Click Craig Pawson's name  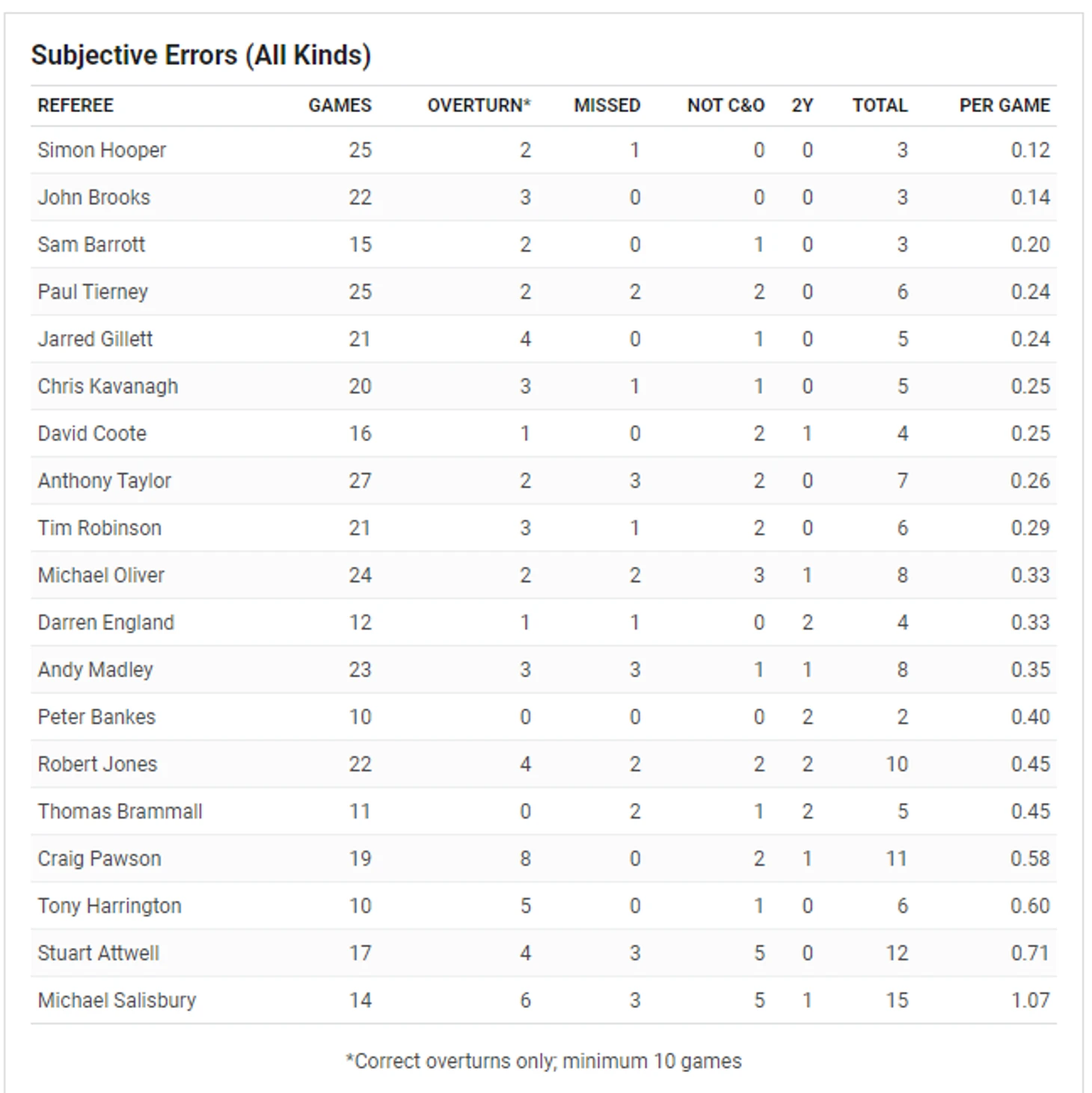[99, 858]
